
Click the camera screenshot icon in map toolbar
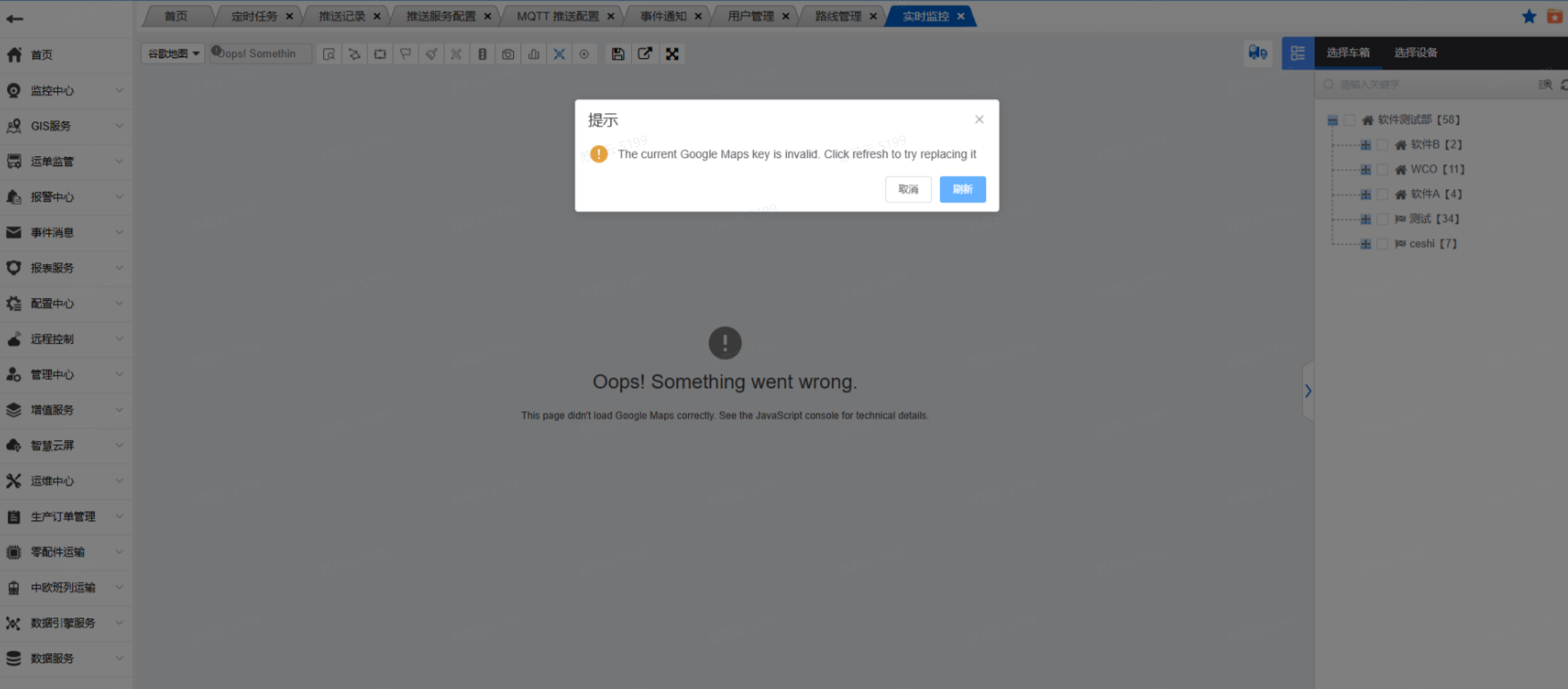click(508, 54)
